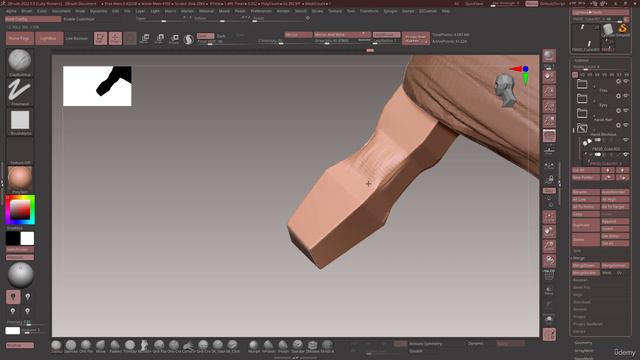The width and height of the screenshot is (640, 360).
Task: Open the Alpha menu
Action: pos(11,11)
